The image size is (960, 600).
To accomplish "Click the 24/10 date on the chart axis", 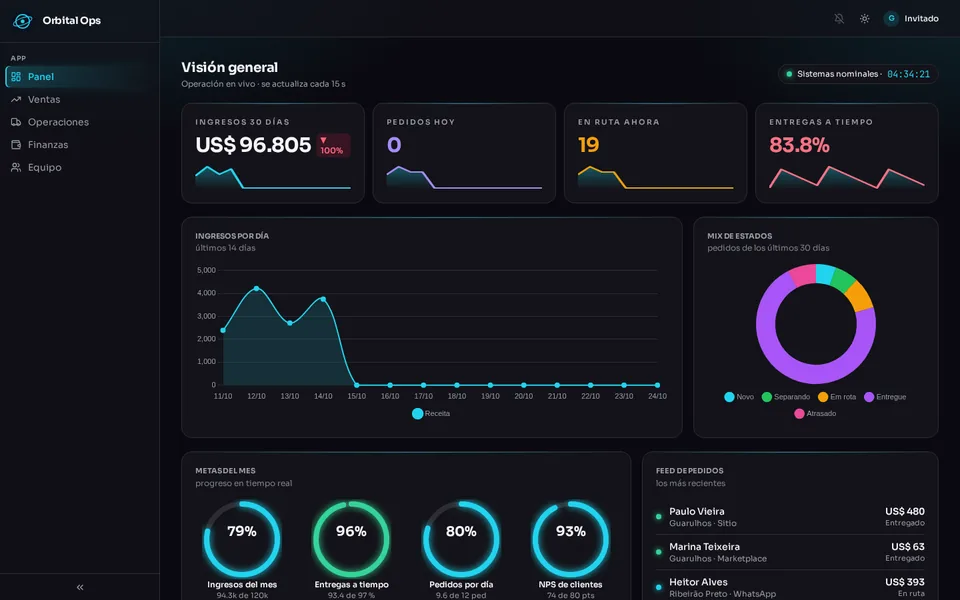I will pyautogui.click(x=658, y=396).
